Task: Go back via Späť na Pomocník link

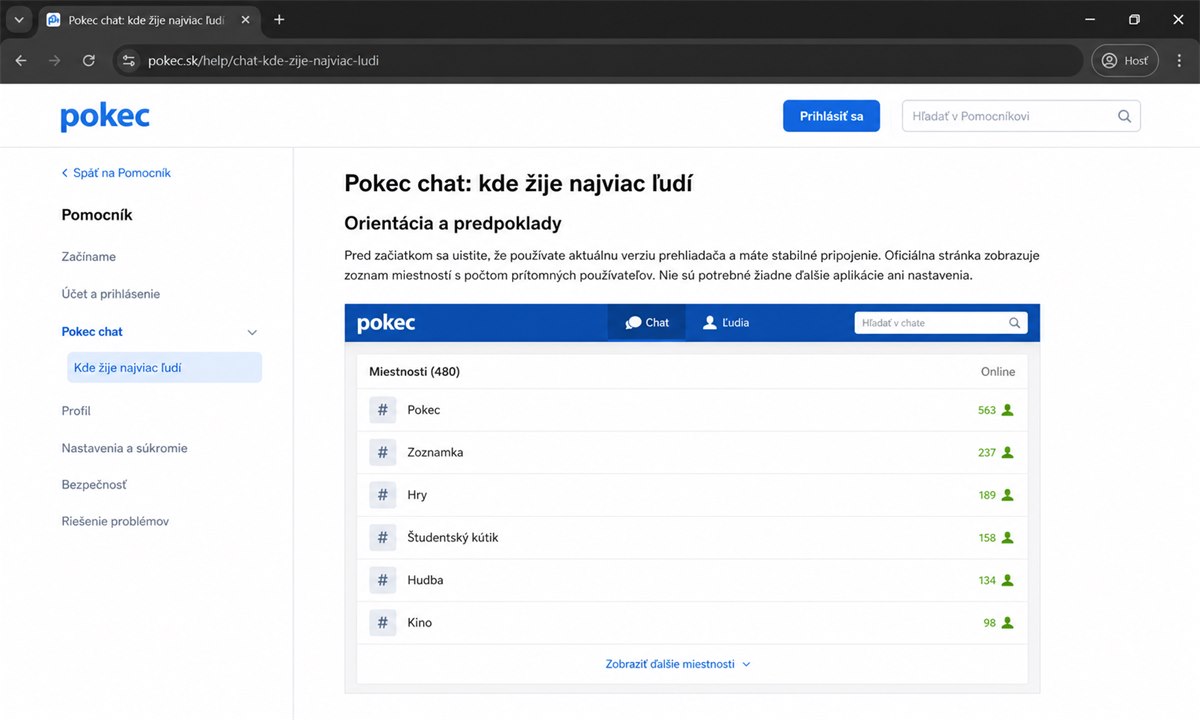Action: (x=116, y=173)
